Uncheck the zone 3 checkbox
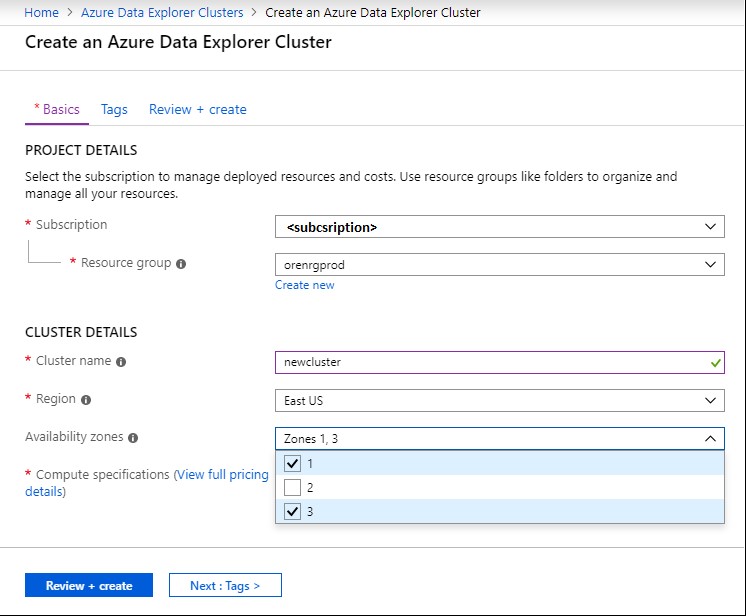The image size is (746, 616). click(292, 512)
